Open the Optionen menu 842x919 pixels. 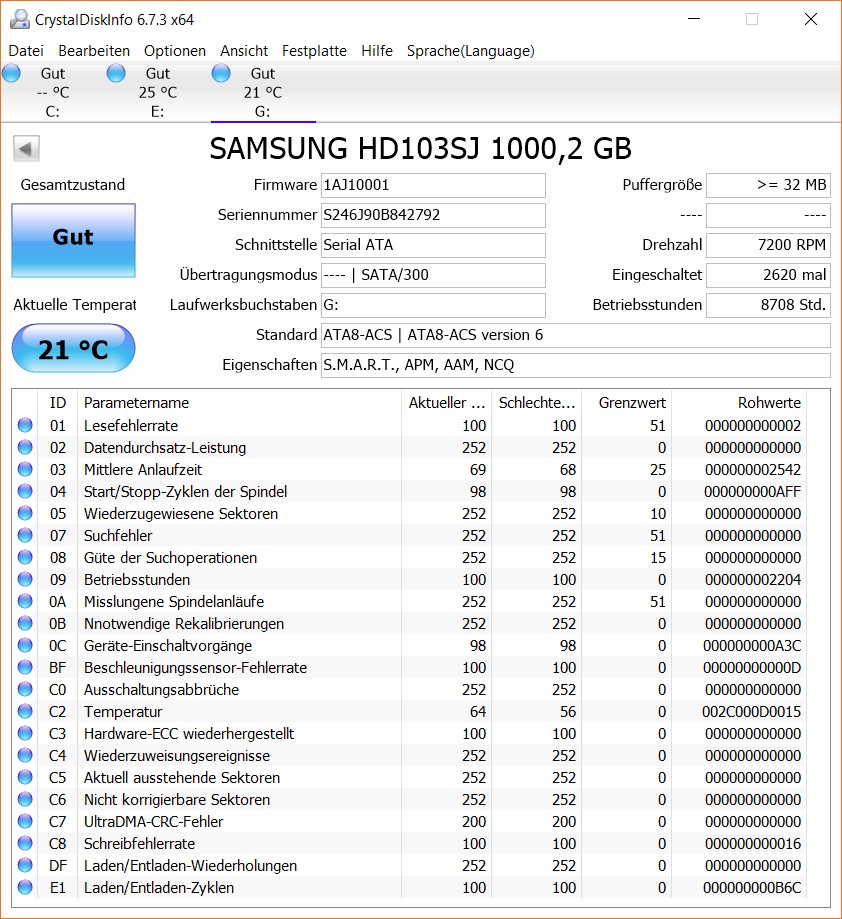(x=175, y=50)
